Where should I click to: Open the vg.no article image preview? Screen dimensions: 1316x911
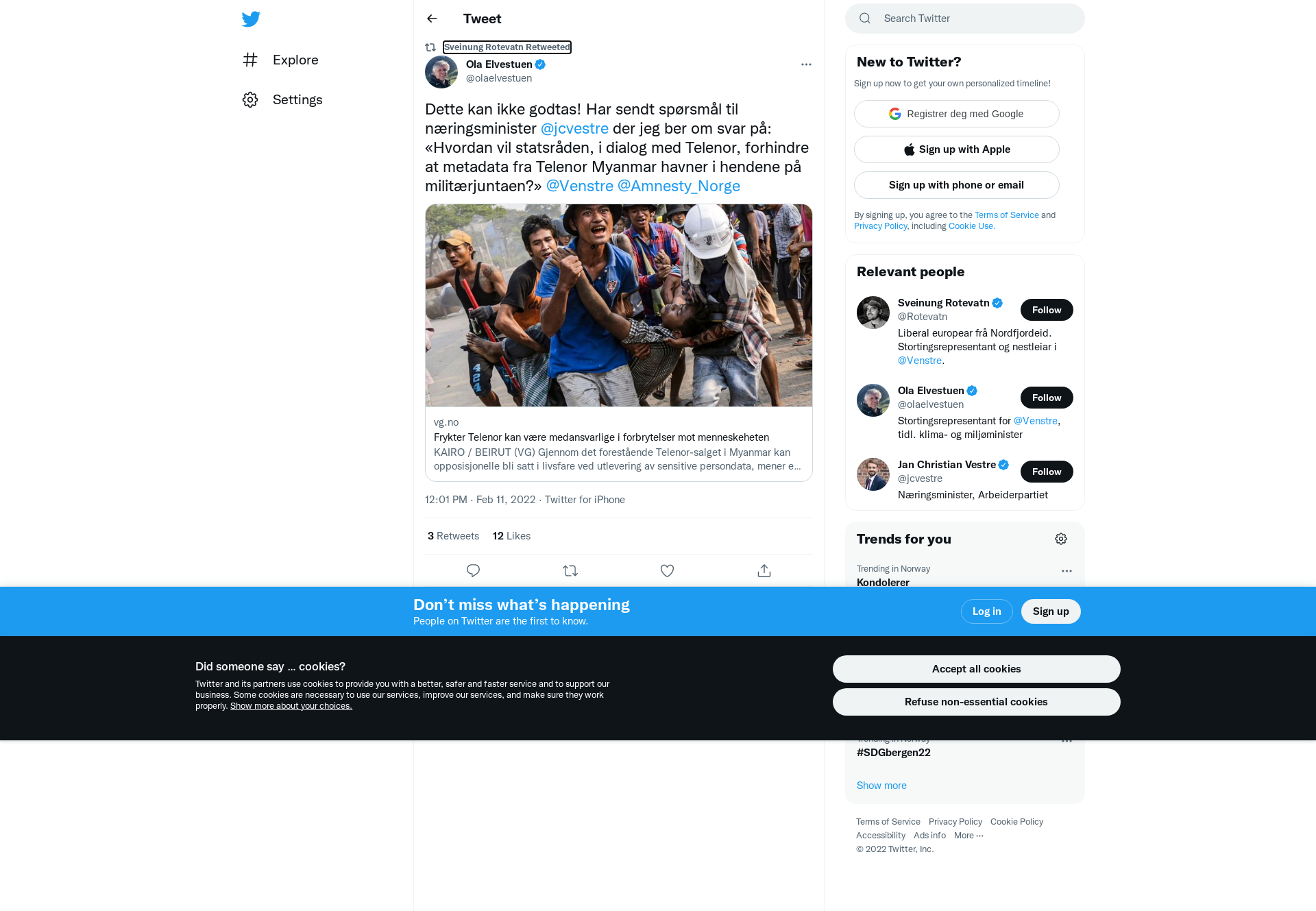point(619,305)
